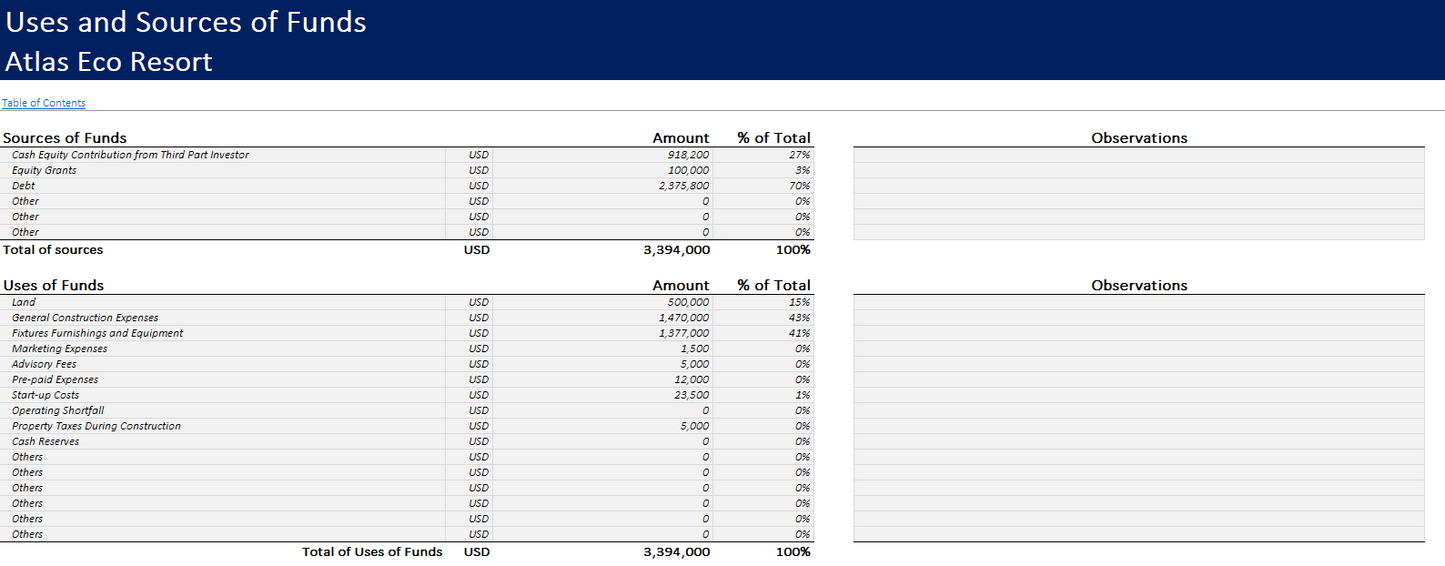Image resolution: width=1445 pixels, height=566 pixels.
Task: Select the Cash Reserves label cell
Action: pyautogui.click(x=46, y=441)
